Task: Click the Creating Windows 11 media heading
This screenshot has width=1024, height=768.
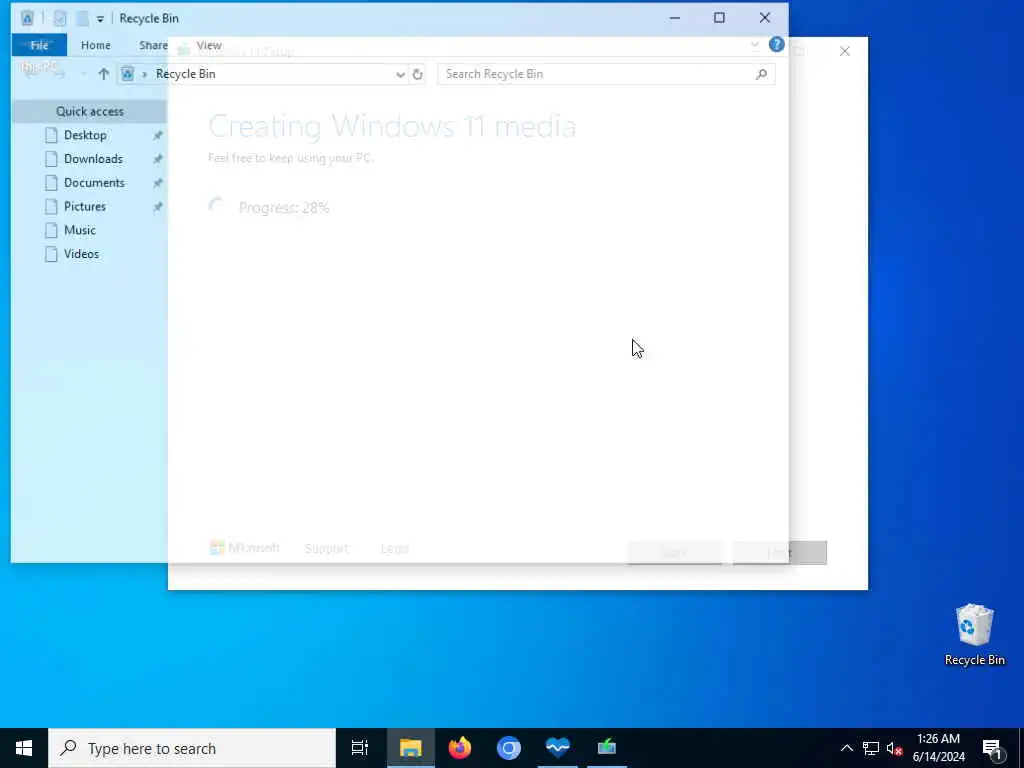Action: coord(392,126)
